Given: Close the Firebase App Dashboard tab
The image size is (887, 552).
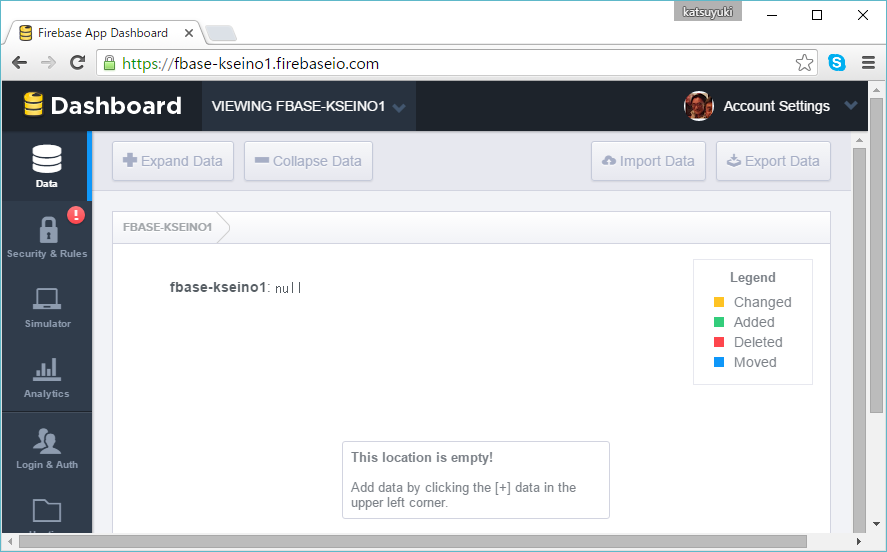Looking at the screenshot, I should point(189,33).
